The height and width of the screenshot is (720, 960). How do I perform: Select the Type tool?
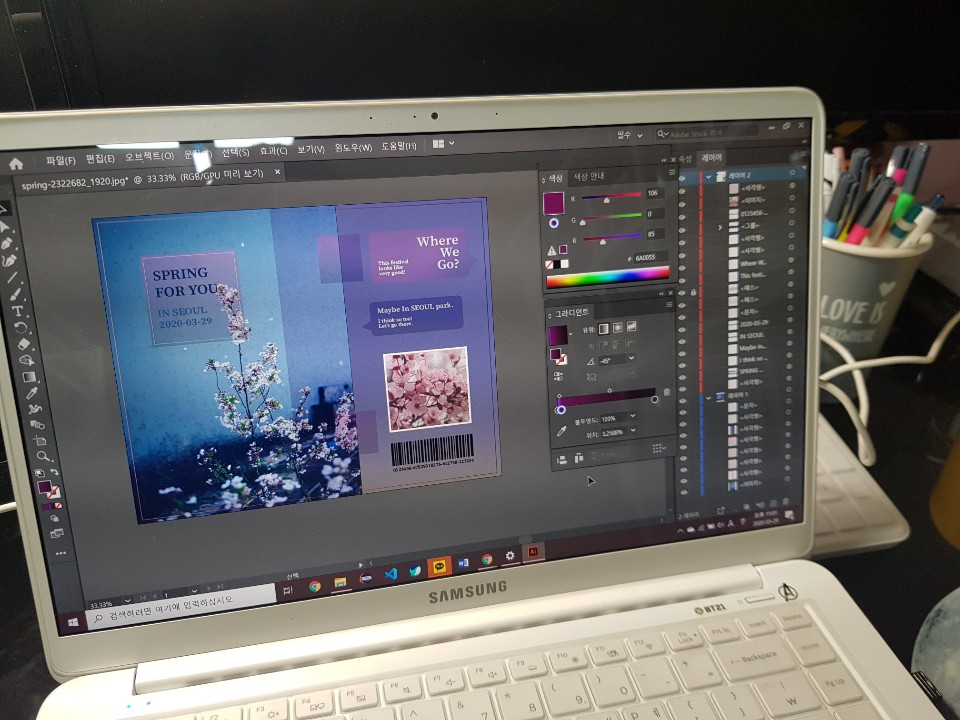point(18,310)
